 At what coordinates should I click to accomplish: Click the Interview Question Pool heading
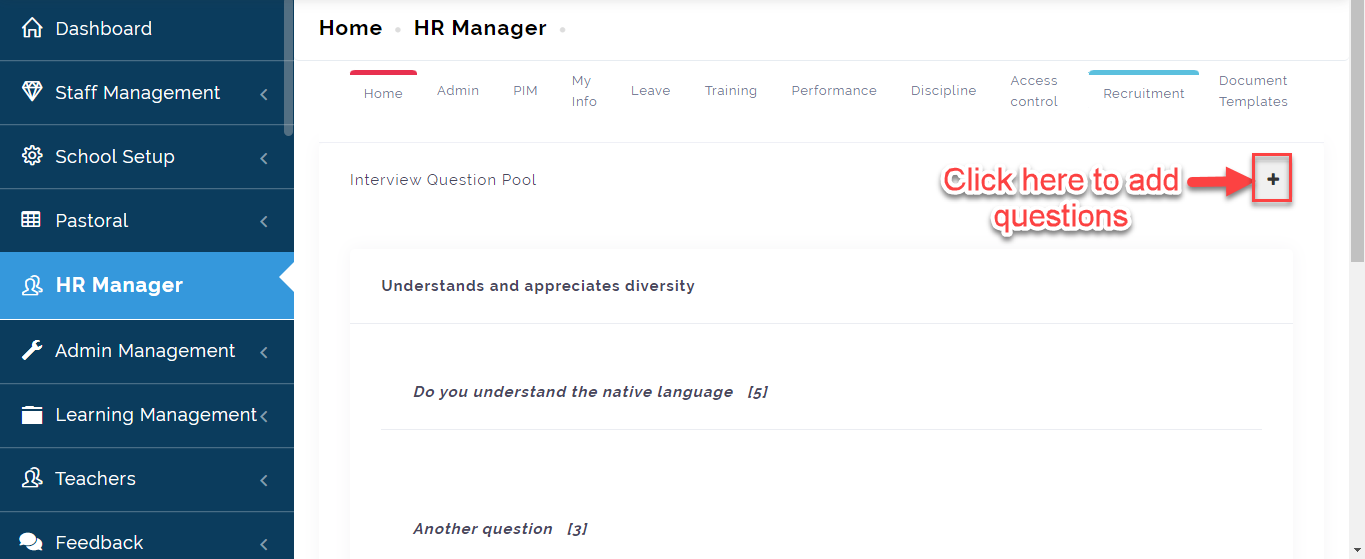[x=443, y=180]
